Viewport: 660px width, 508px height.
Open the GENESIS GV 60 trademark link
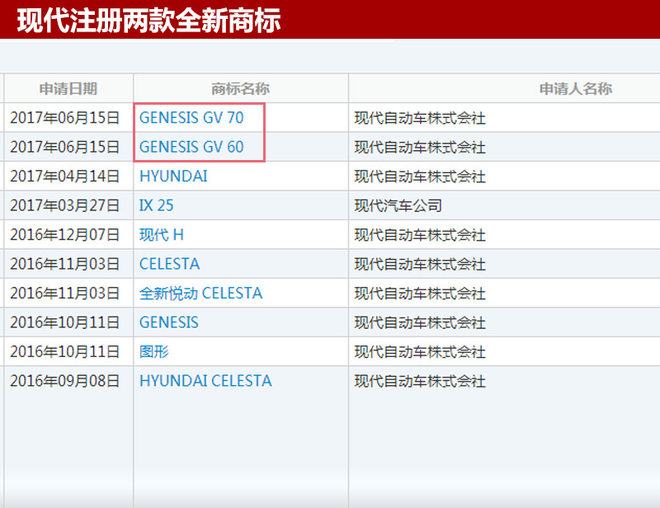point(191,147)
